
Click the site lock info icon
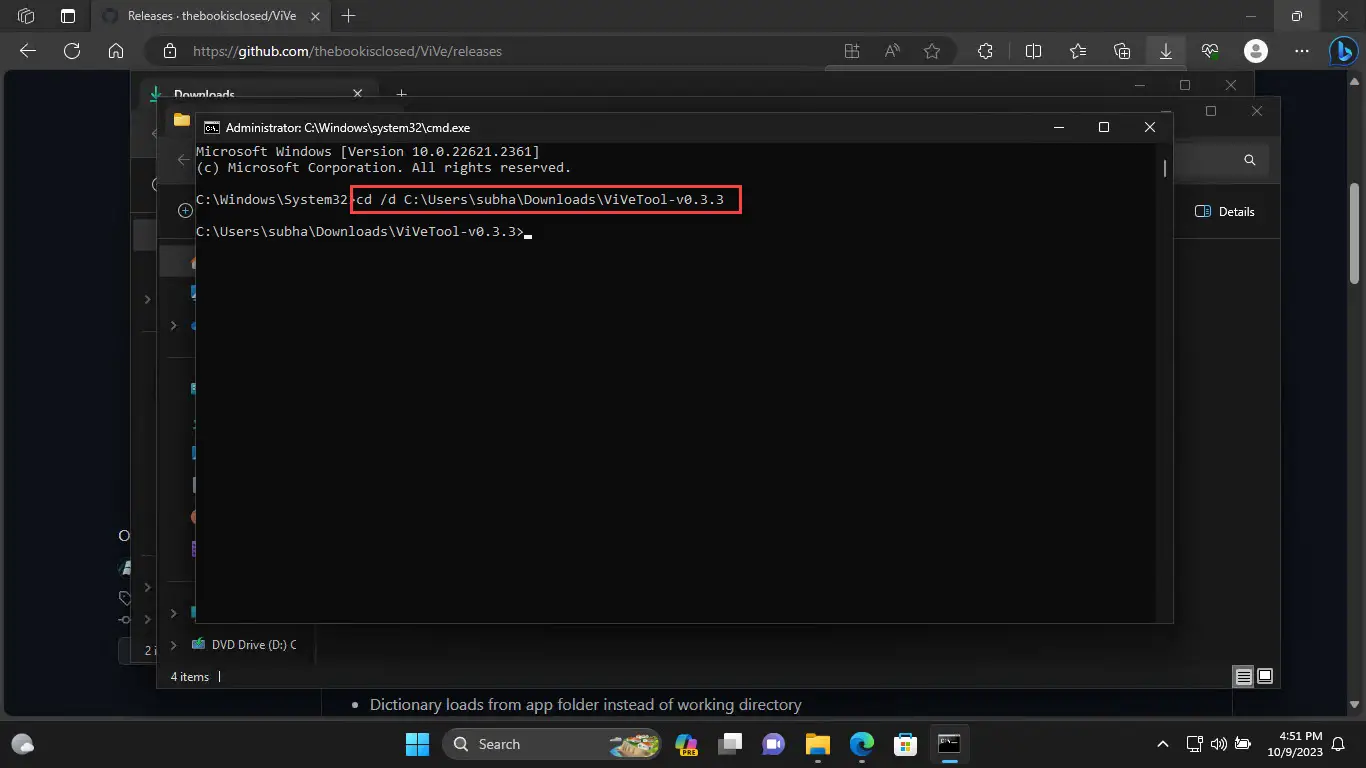tap(170, 51)
